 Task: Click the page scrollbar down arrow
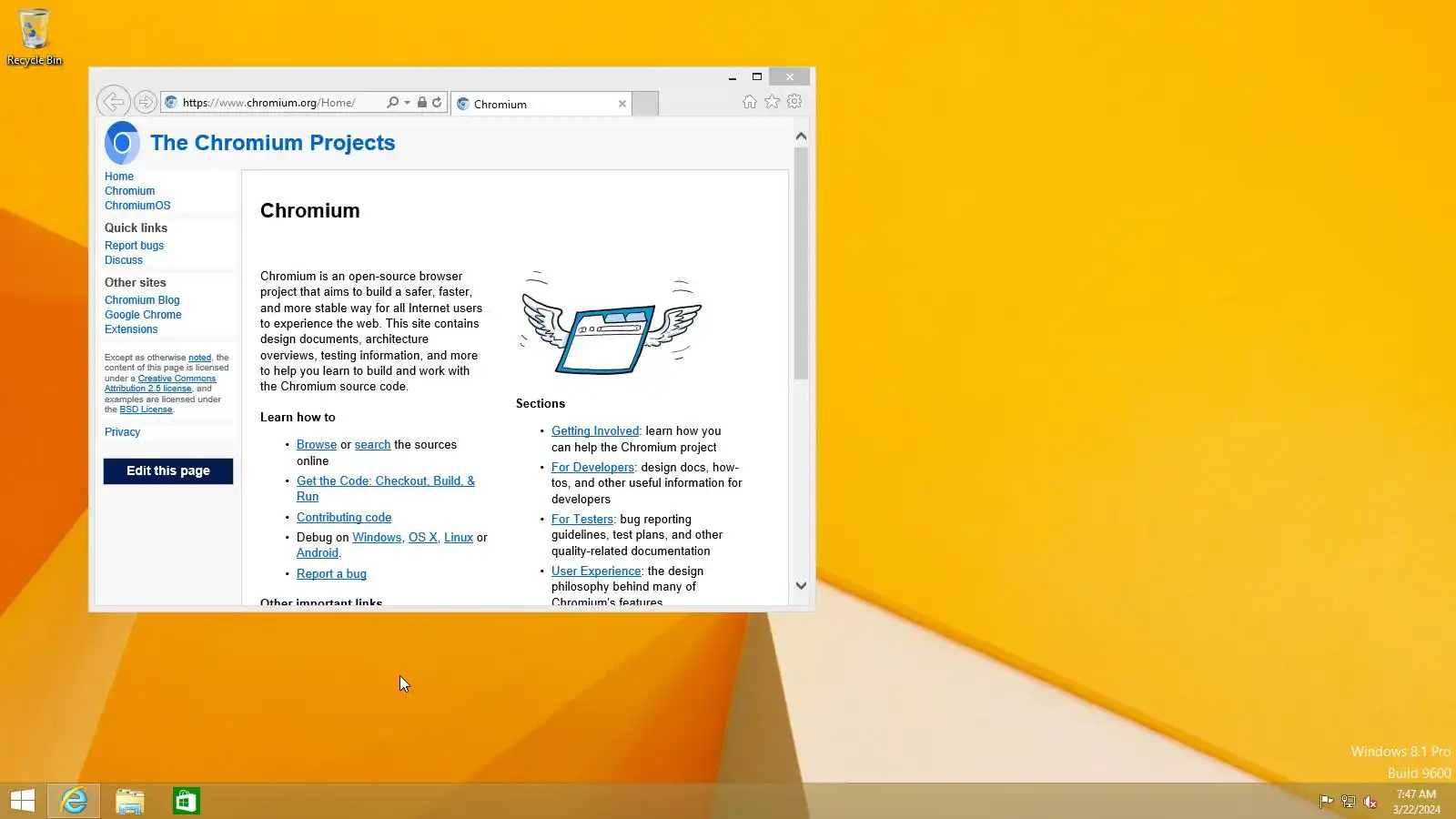point(801,586)
